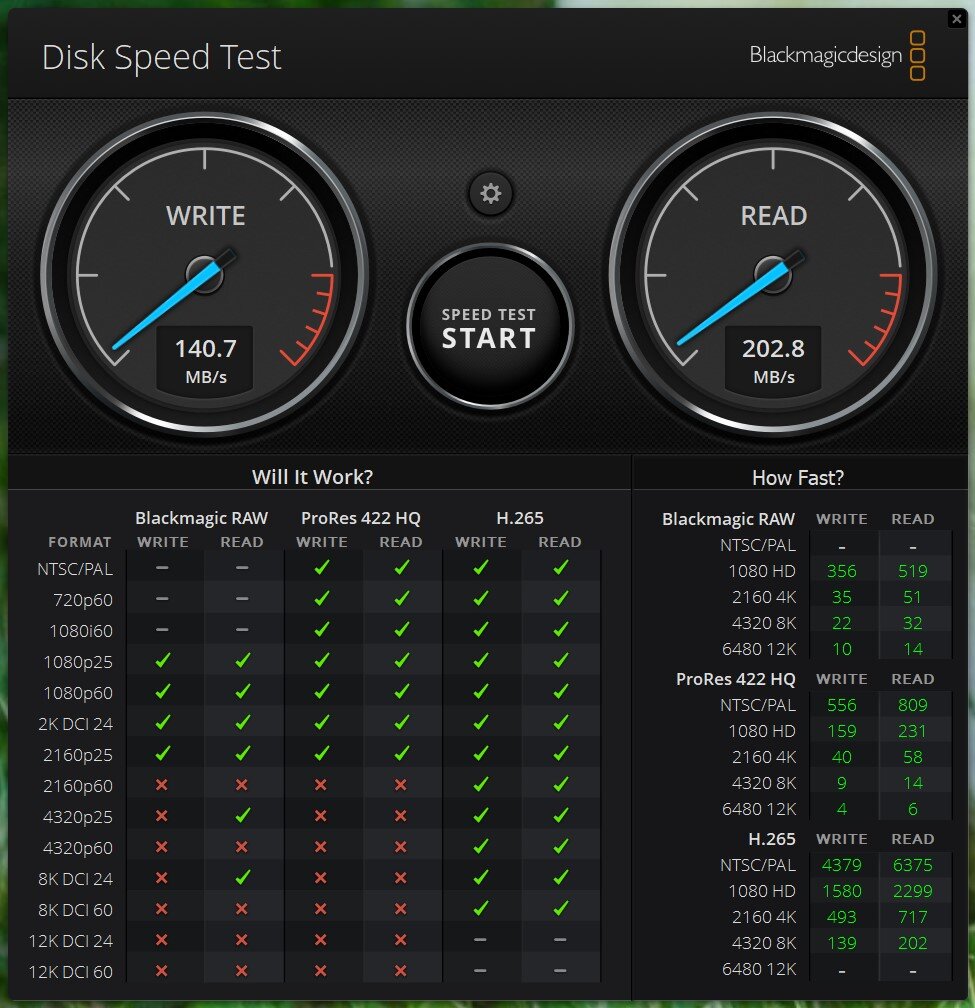Viewport: 975px width, 1008px height.
Task: Click NTSC/PAL ProRes 422 HQ write checkmark
Action: pos(322,567)
